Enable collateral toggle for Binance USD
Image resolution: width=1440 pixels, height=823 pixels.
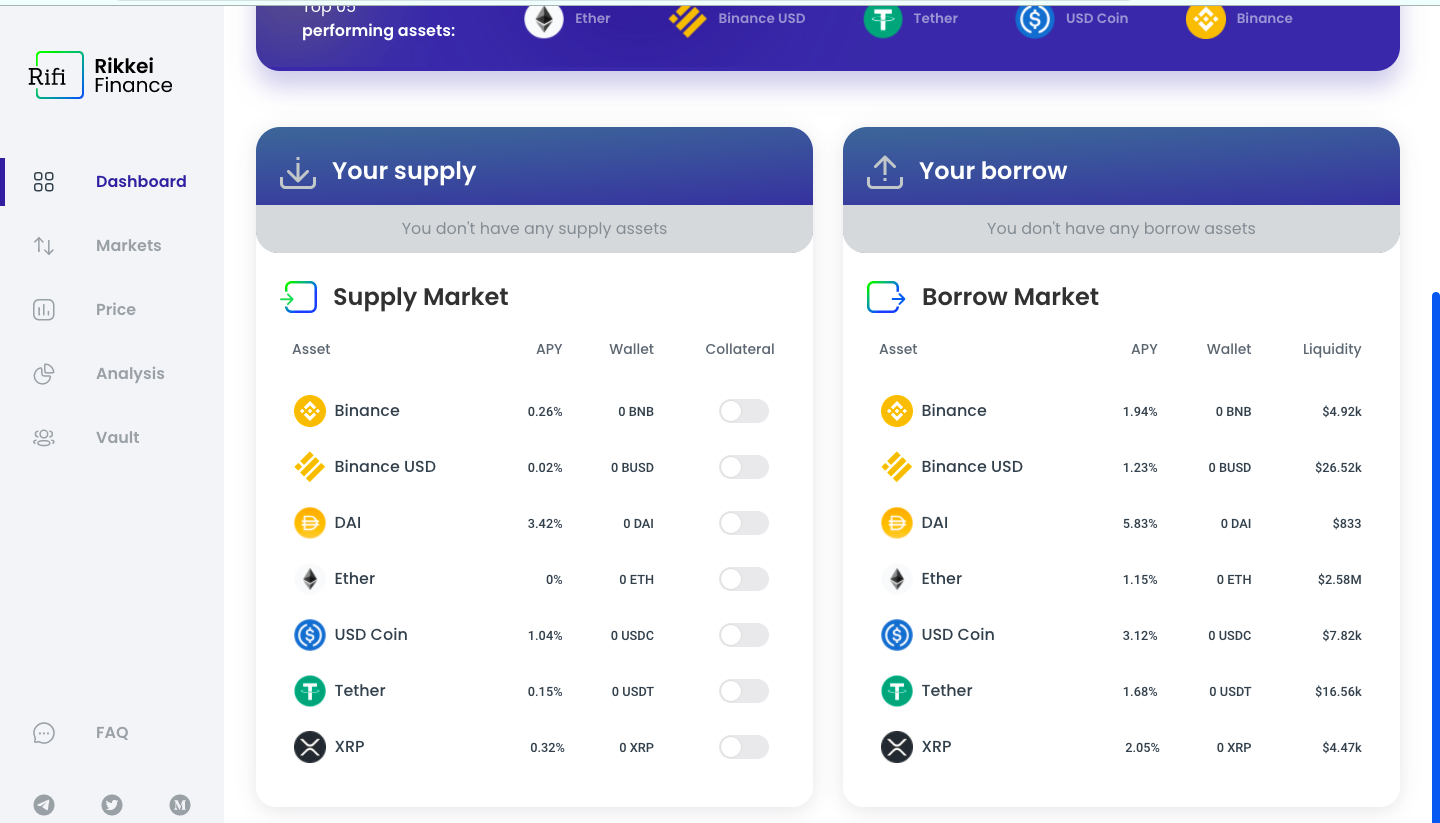744,467
